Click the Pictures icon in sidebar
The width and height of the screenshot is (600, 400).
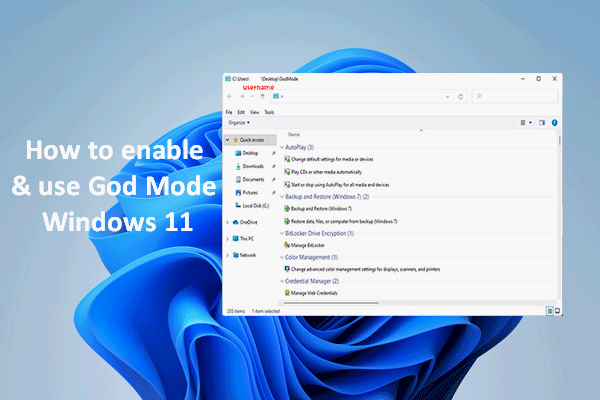coord(238,193)
